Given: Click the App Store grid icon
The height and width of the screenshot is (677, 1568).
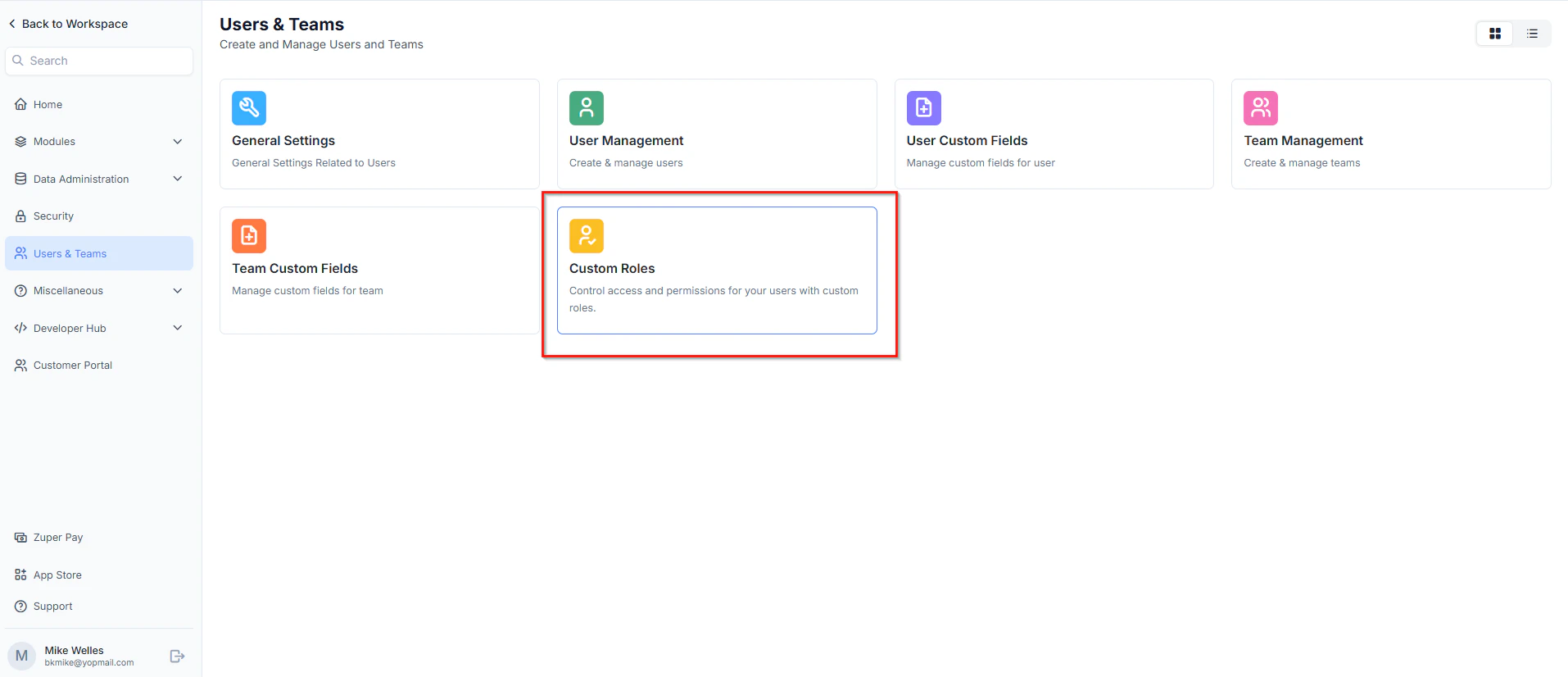Looking at the screenshot, I should pyautogui.click(x=20, y=575).
